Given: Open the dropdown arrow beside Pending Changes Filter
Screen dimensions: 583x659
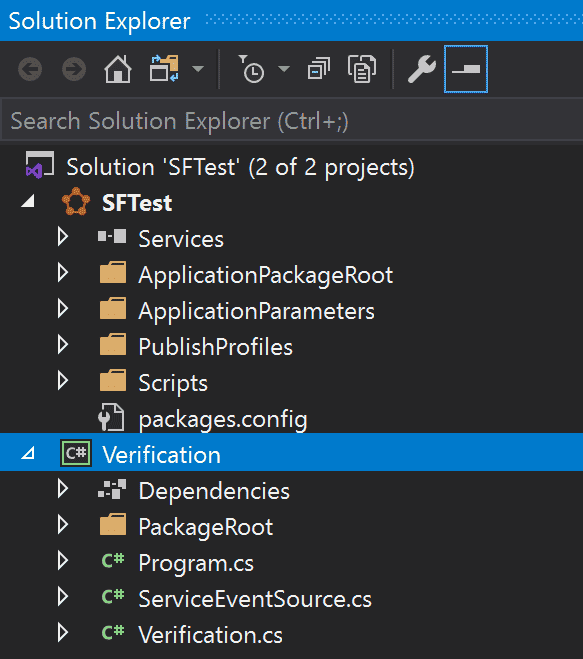Looking at the screenshot, I should click(x=285, y=69).
